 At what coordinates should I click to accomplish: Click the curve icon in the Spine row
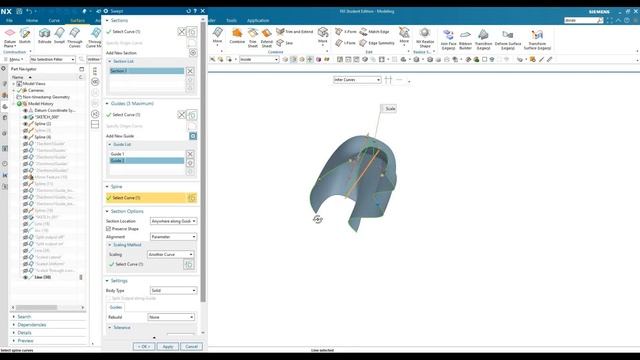pyautogui.click(x=191, y=198)
